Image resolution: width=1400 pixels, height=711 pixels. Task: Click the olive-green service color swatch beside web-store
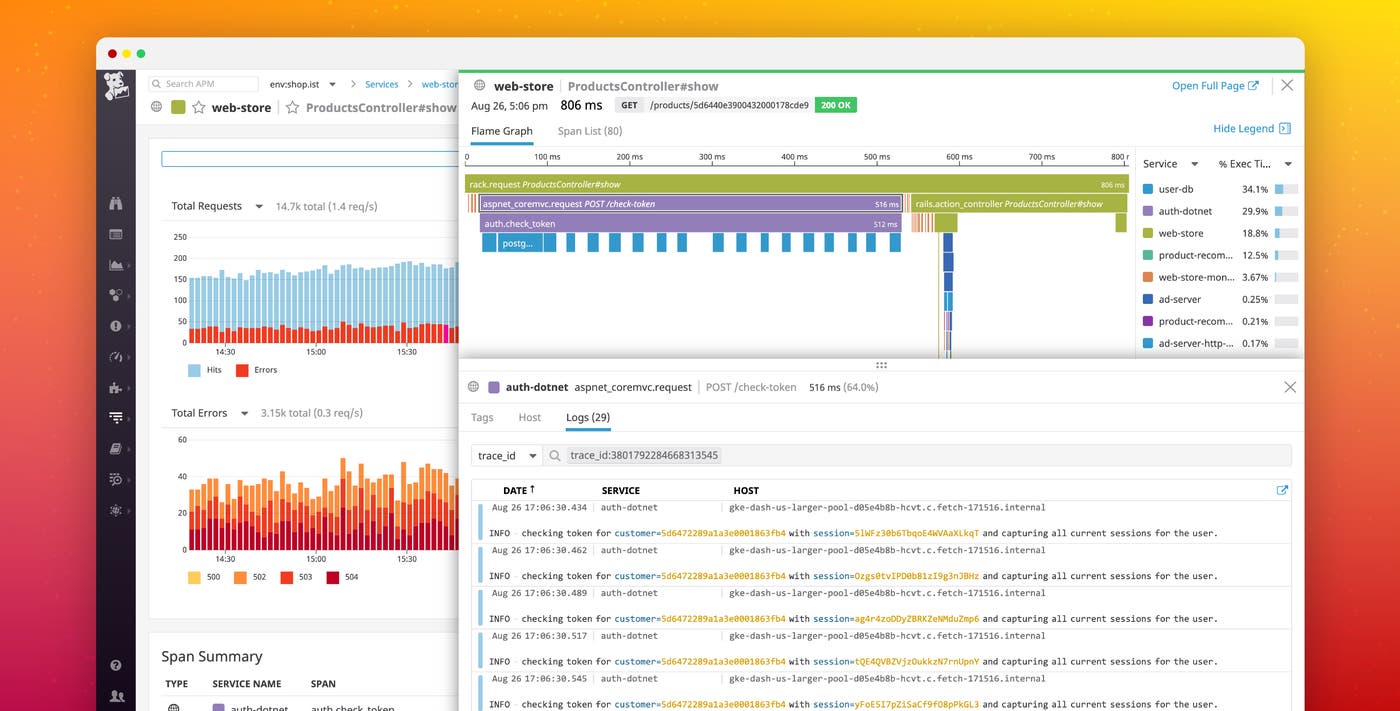(180, 107)
